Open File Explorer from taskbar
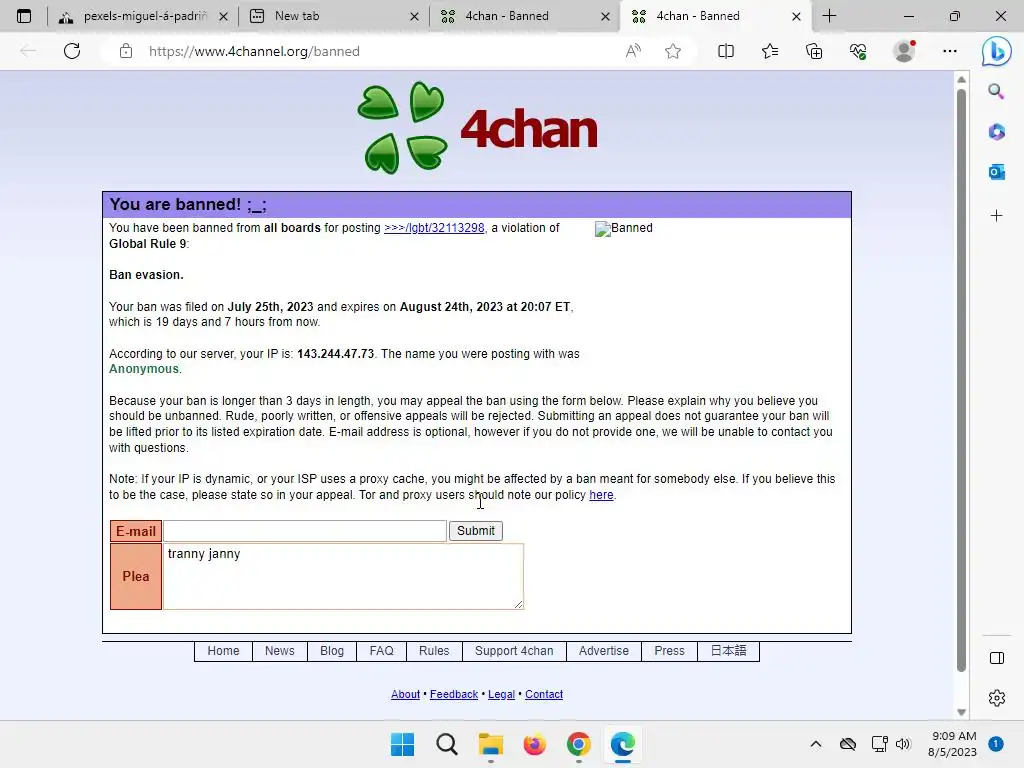1024x768 pixels. (x=490, y=744)
